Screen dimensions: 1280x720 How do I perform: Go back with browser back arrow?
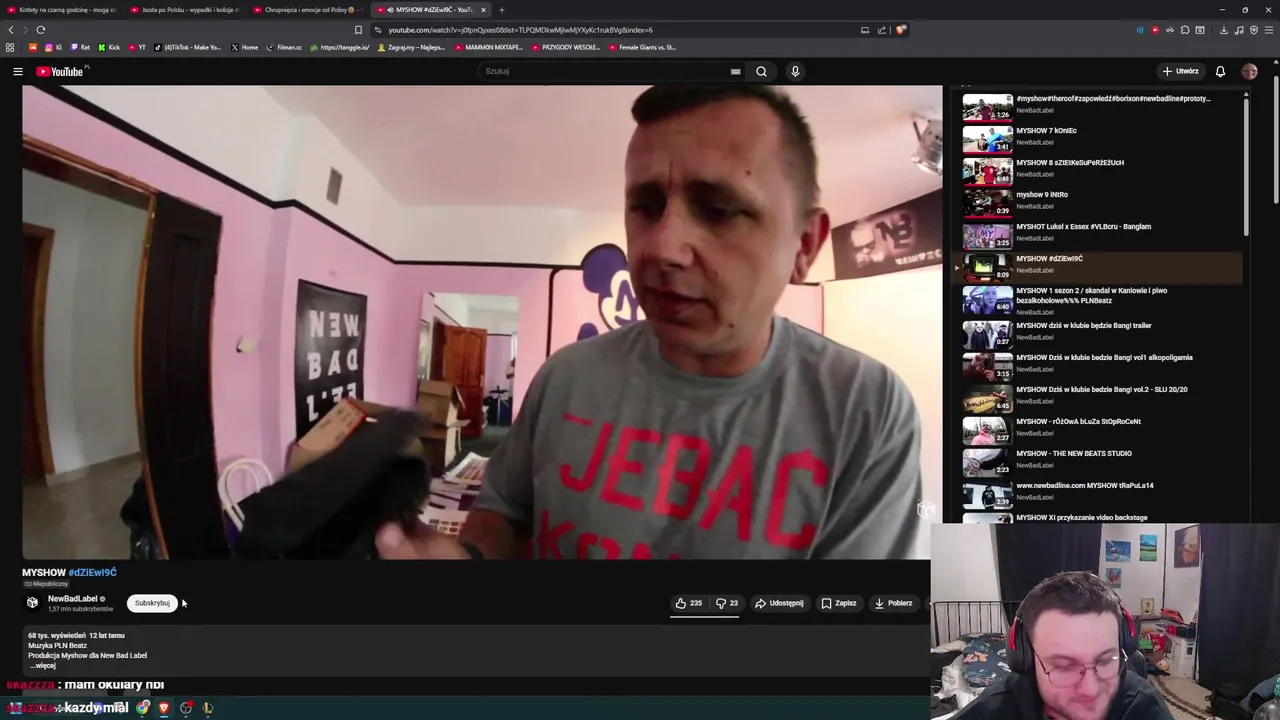pyautogui.click(x=11, y=30)
